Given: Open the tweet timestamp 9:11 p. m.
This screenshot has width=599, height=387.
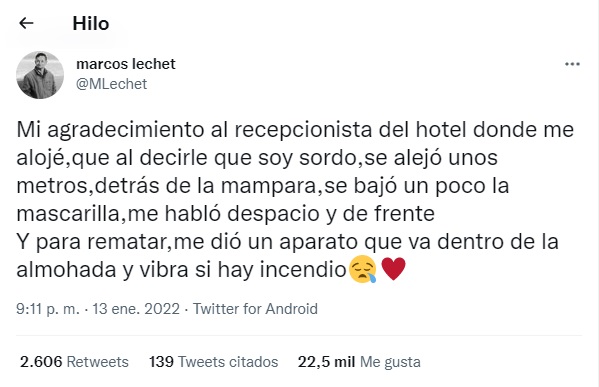Looking at the screenshot, I should point(48,309).
